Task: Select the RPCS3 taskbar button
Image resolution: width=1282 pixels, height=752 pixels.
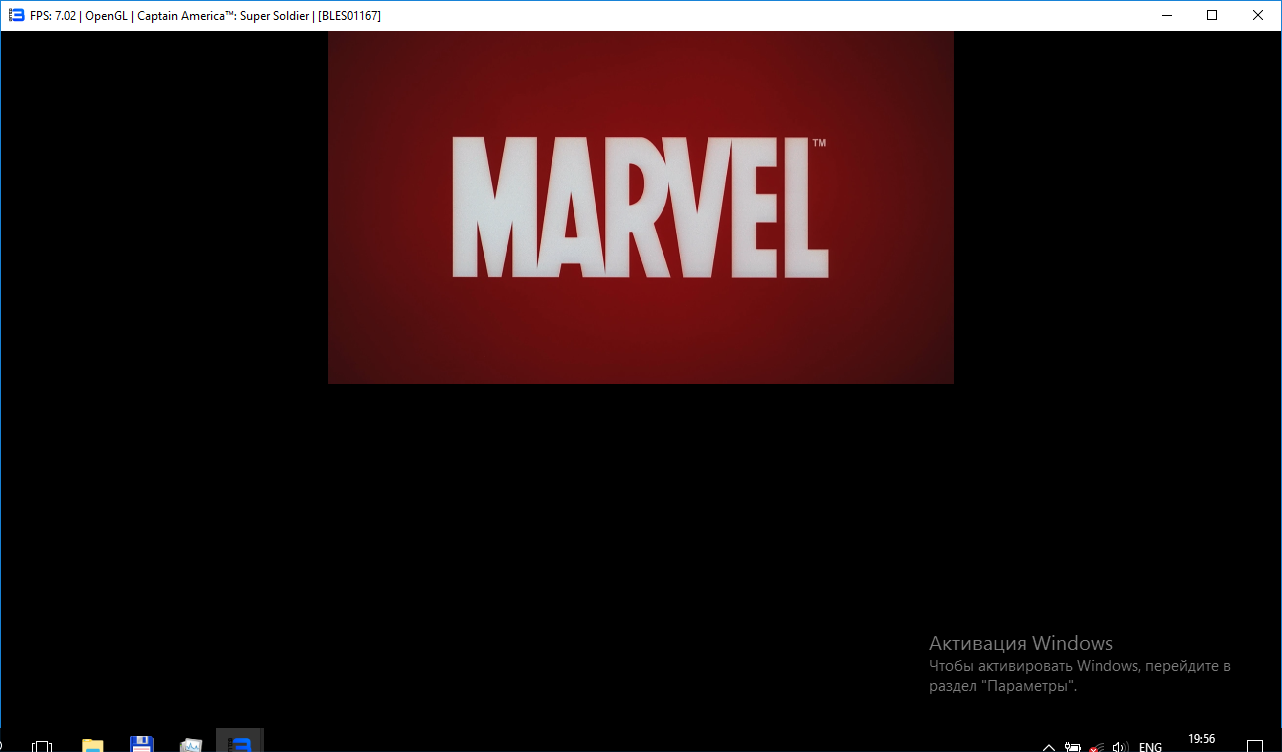Action: pos(240,741)
